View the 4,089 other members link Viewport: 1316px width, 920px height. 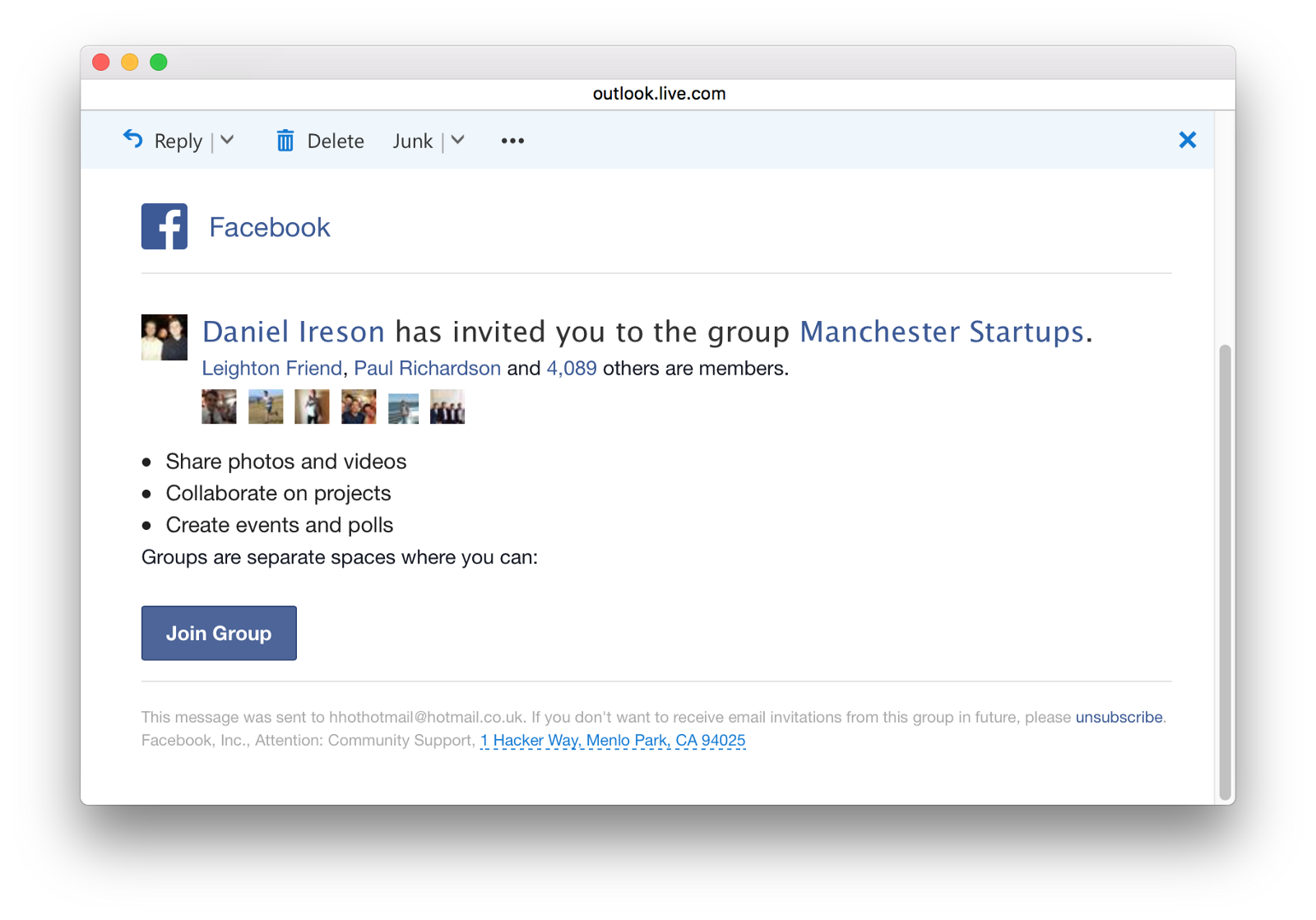(x=572, y=368)
